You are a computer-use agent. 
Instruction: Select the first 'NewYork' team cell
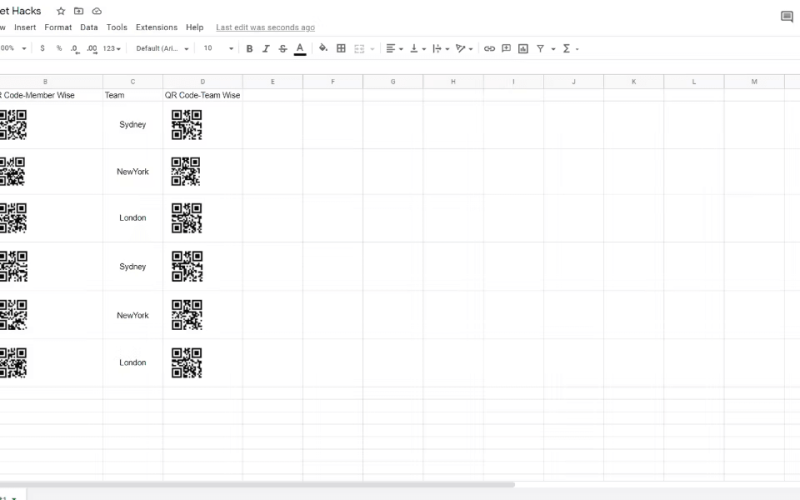[x=133, y=171]
